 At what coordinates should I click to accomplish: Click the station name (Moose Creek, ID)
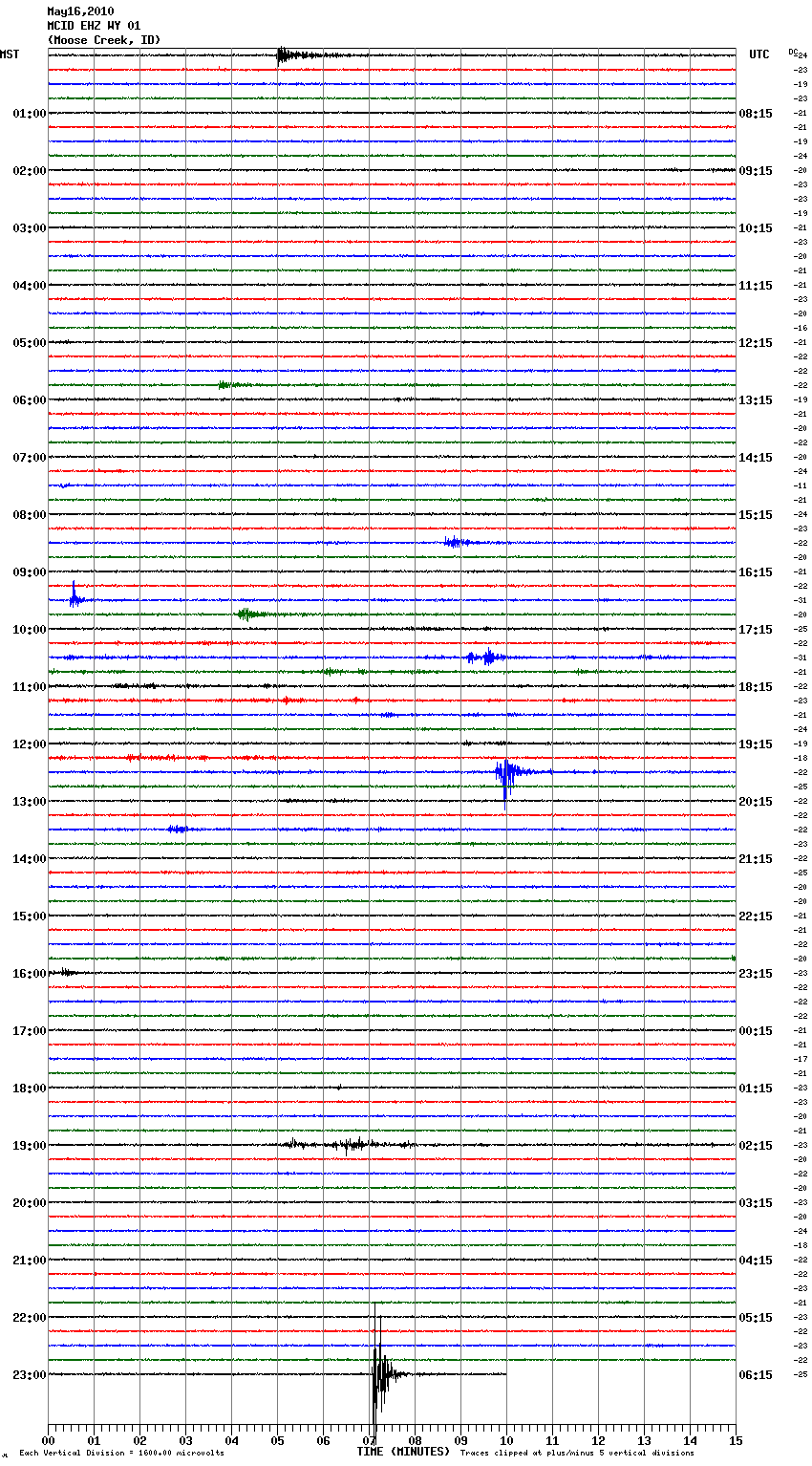pyautogui.click(x=104, y=40)
